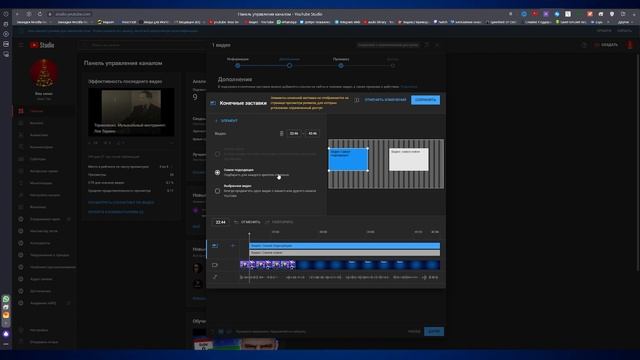Image resolution: width=640 pixels, height=360 pixels.
Task: Select the dimmed first video radio option
Action: click(x=218, y=154)
